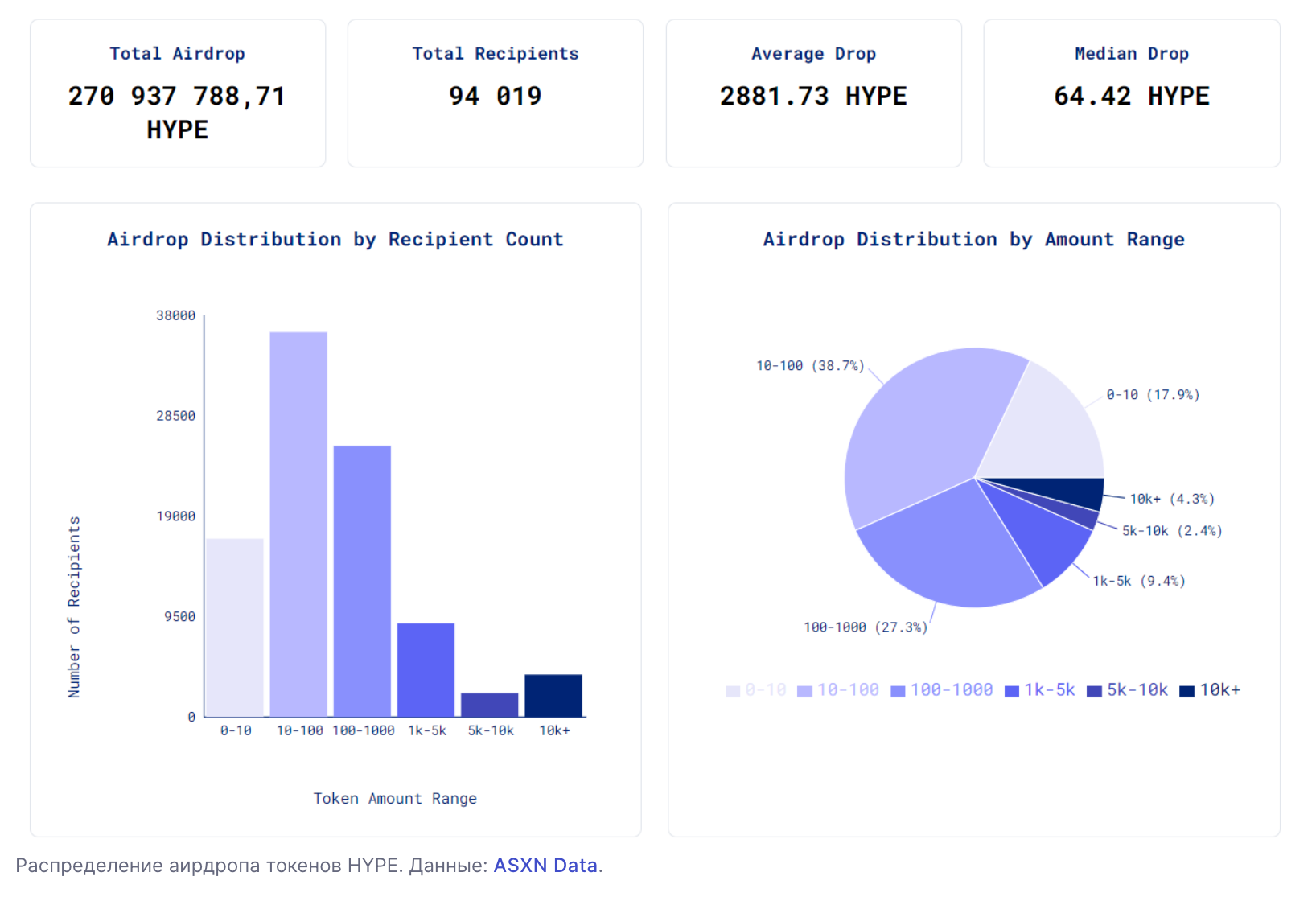Image resolution: width=1316 pixels, height=901 pixels.
Task: Click the 38000 y-axis tick label
Action: (175, 315)
